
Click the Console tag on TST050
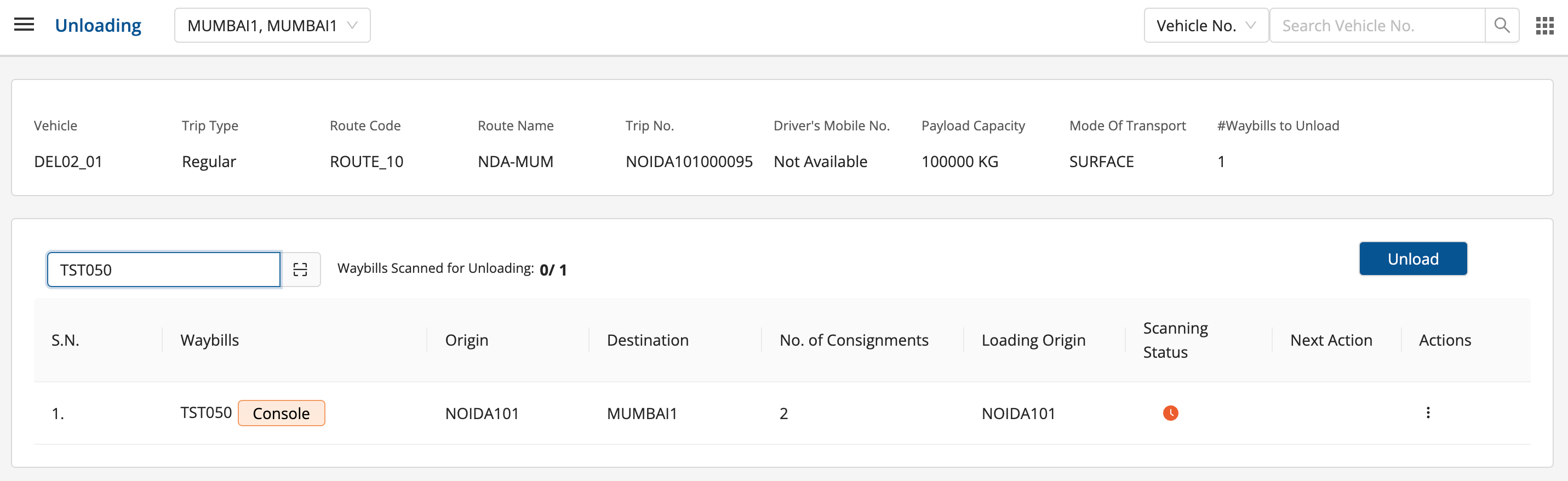tap(281, 414)
